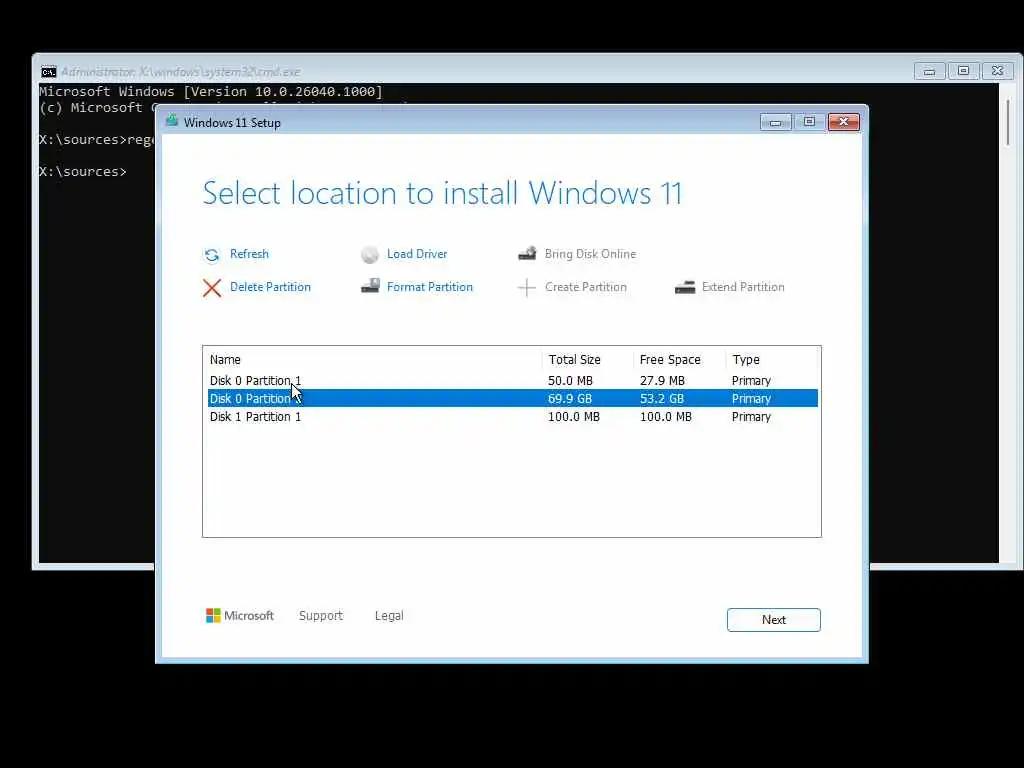Click the Load Driver disc icon
This screenshot has width=1024, height=768.
(370, 255)
